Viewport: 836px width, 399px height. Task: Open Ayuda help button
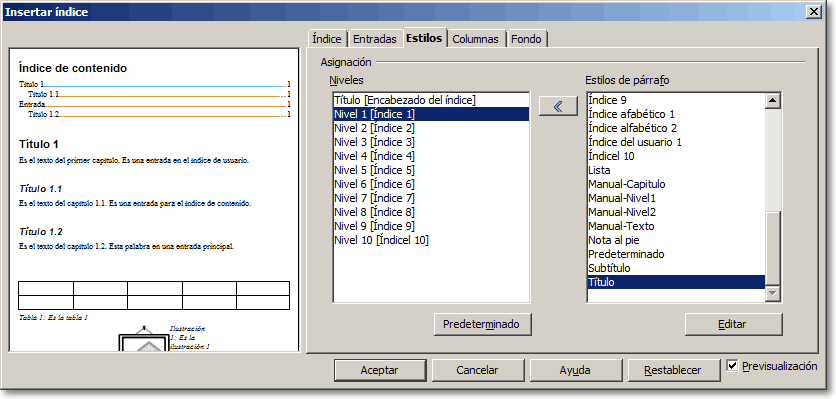(575, 370)
